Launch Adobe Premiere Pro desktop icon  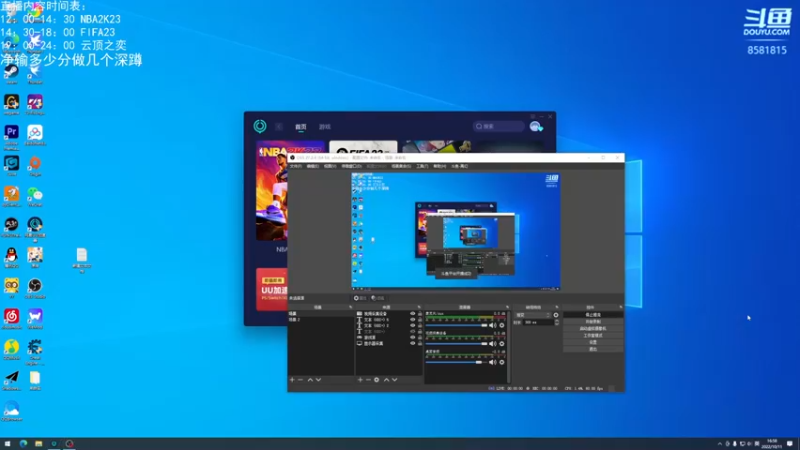[x=11, y=133]
